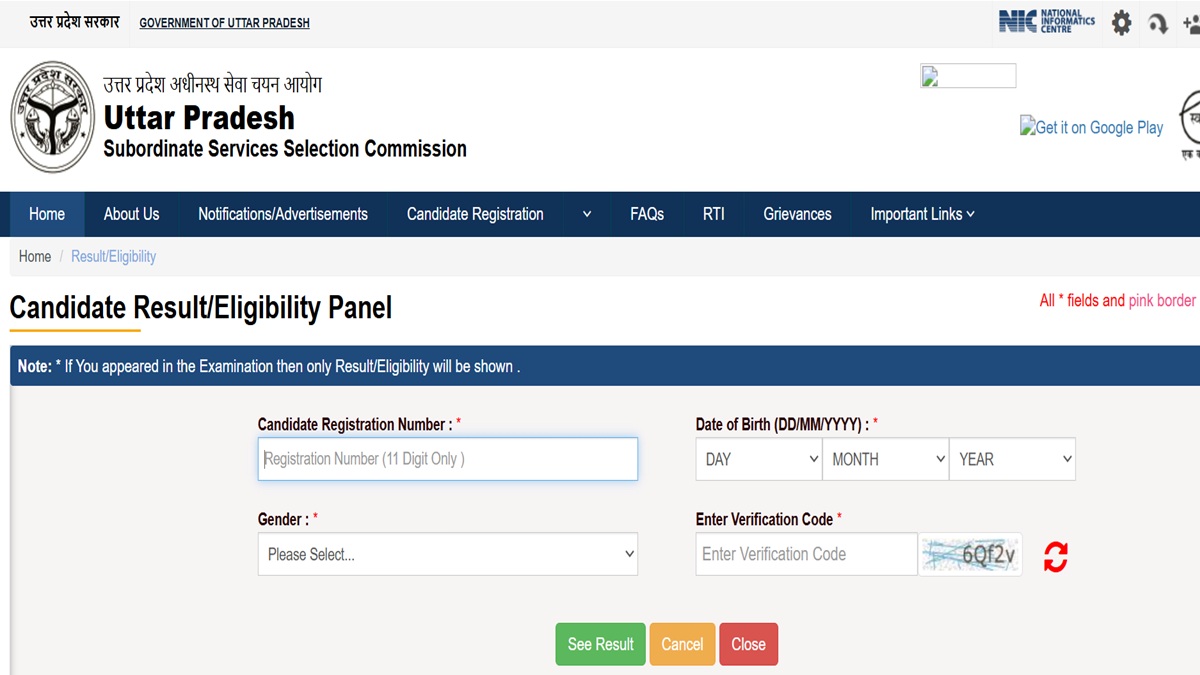Click the broken image placeholder in header

(967, 76)
